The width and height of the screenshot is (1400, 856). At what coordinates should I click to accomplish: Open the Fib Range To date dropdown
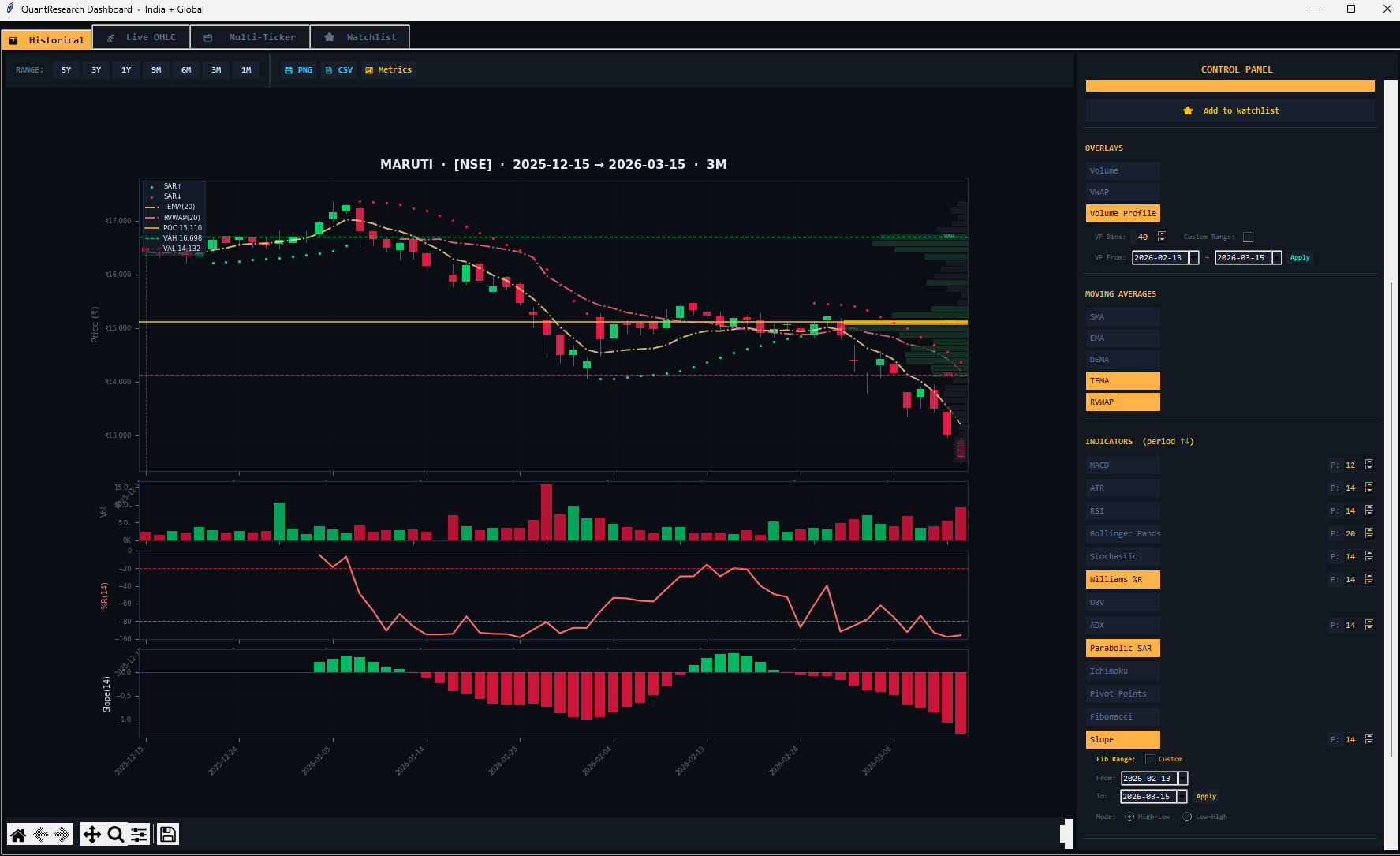1182,797
